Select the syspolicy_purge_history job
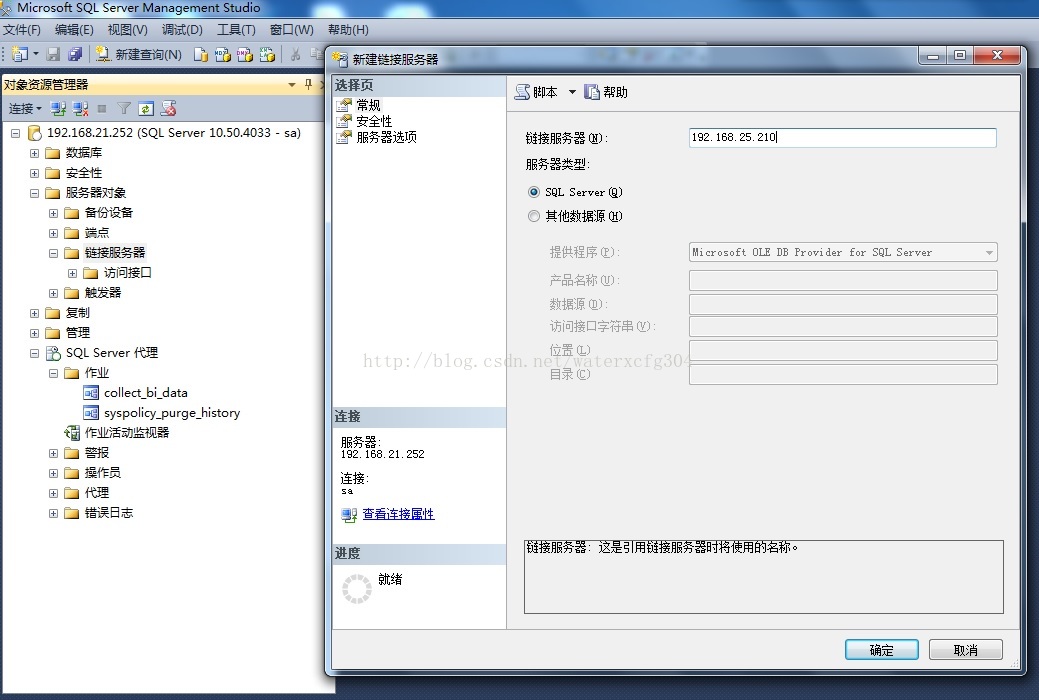Screen dimensions: 1039x700 pyautogui.click(x=172, y=413)
